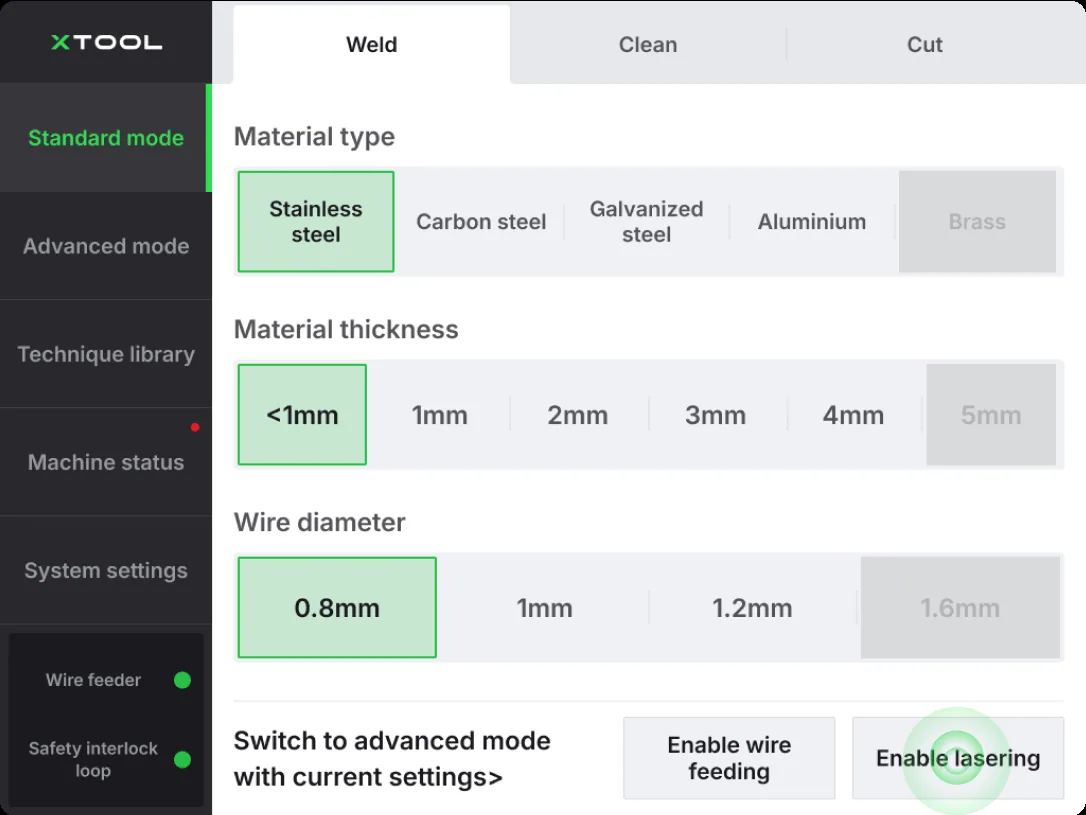This screenshot has height=815, width=1086.
Task: Choose 0.8mm wire diameter
Action: (x=337, y=608)
